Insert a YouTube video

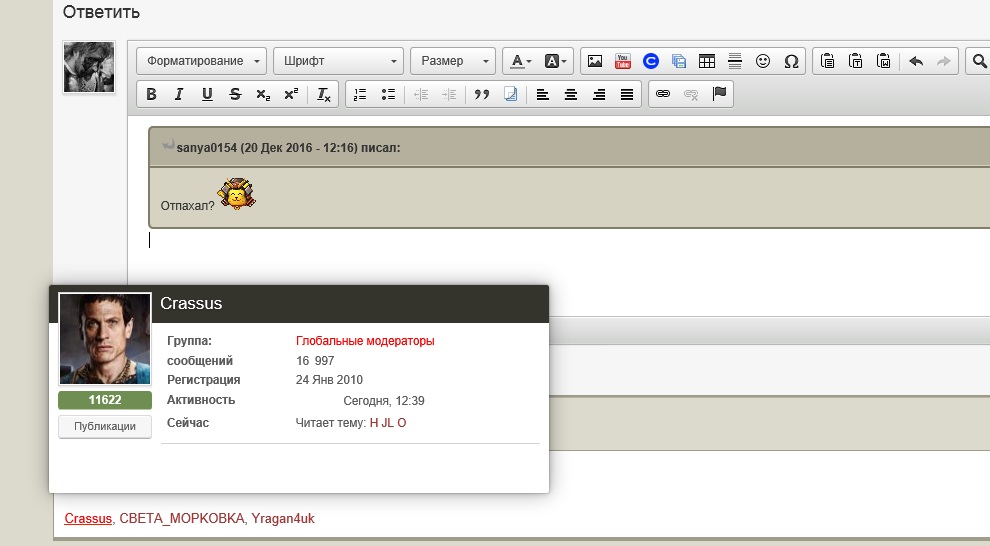[623, 61]
